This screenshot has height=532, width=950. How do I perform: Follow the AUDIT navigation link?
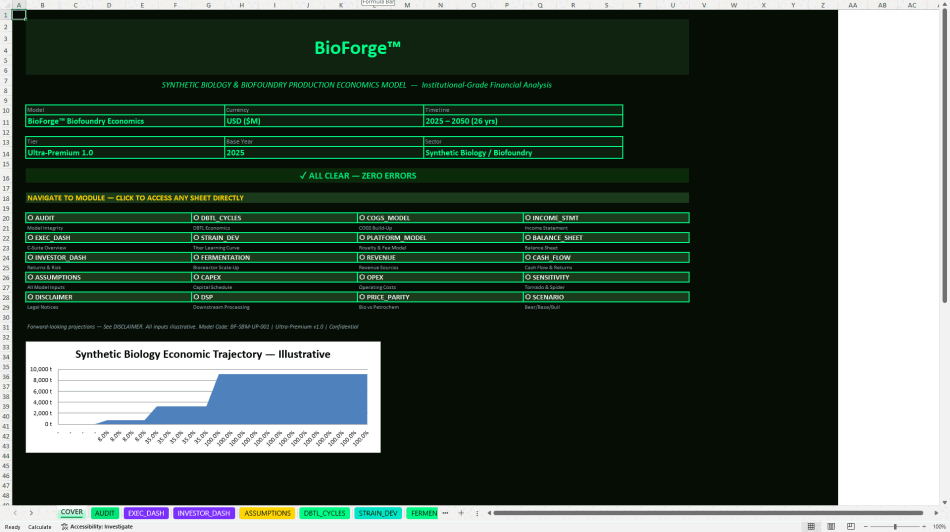click(108, 218)
